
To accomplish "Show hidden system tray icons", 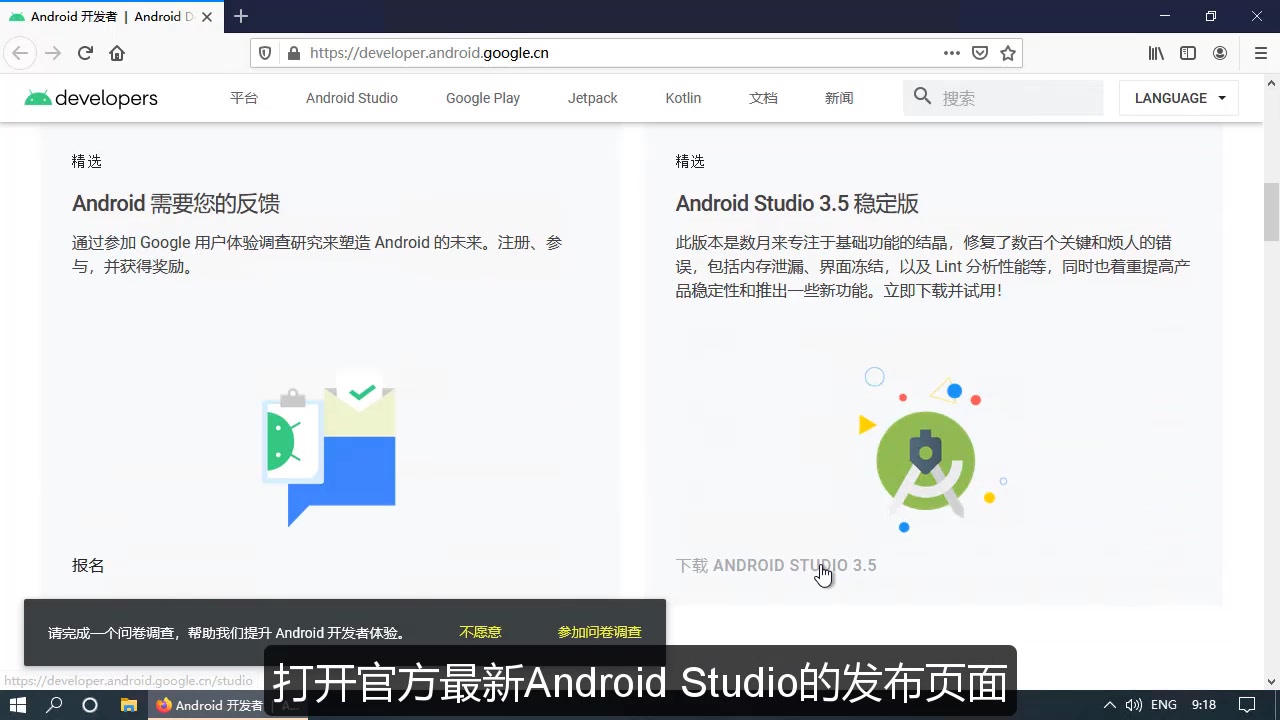I will tap(1109, 705).
